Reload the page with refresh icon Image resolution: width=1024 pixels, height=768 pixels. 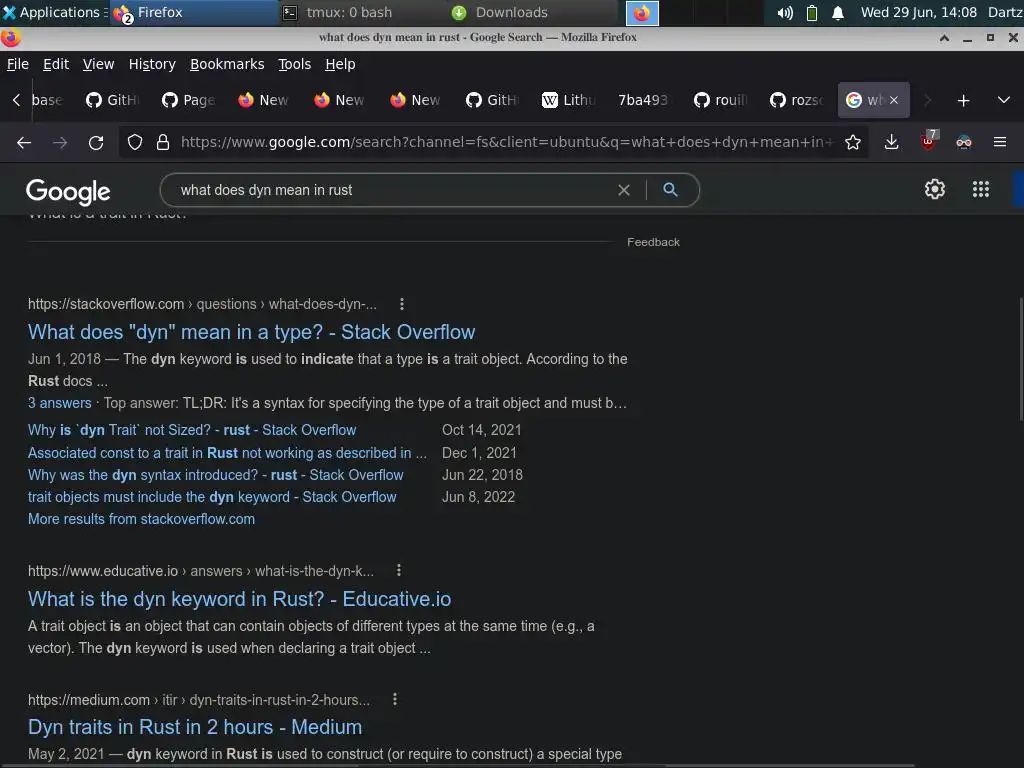(96, 142)
